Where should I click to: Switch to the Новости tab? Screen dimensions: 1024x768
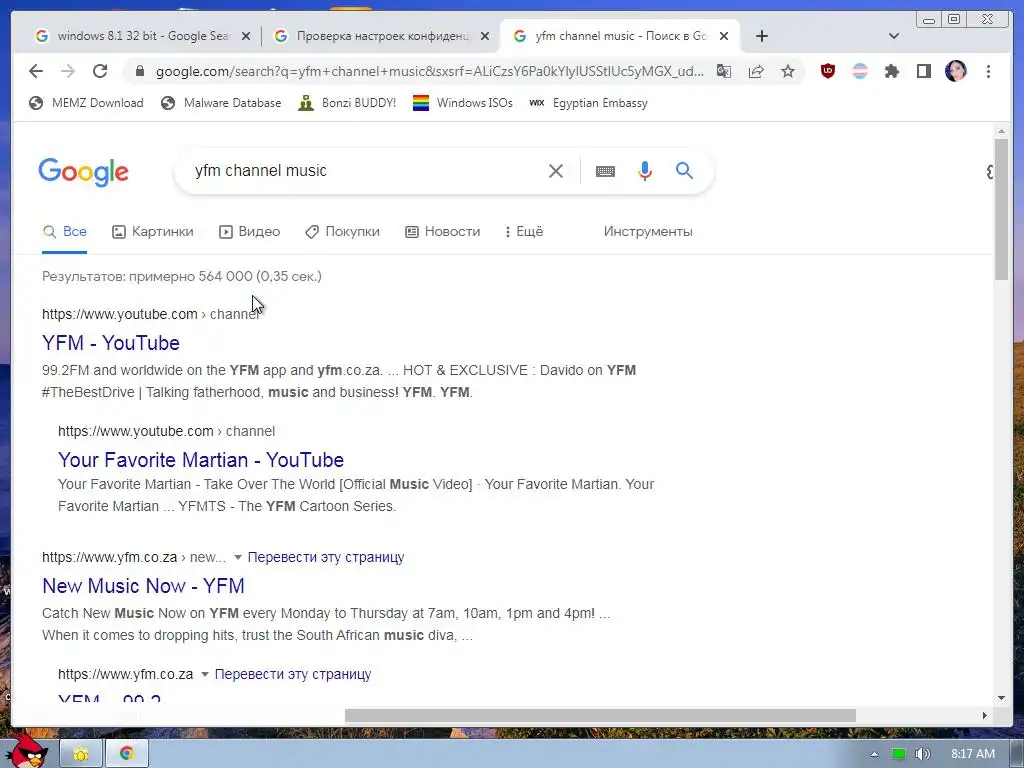[443, 231]
